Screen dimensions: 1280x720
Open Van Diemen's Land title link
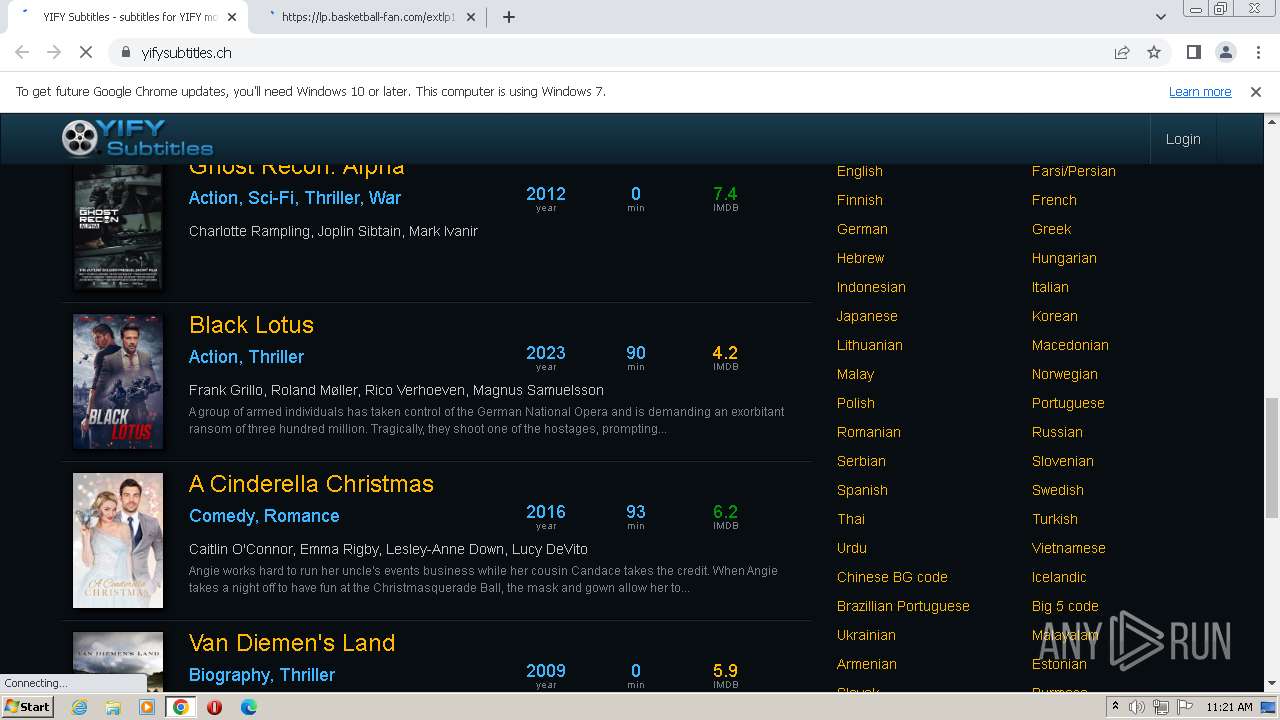tap(292, 643)
